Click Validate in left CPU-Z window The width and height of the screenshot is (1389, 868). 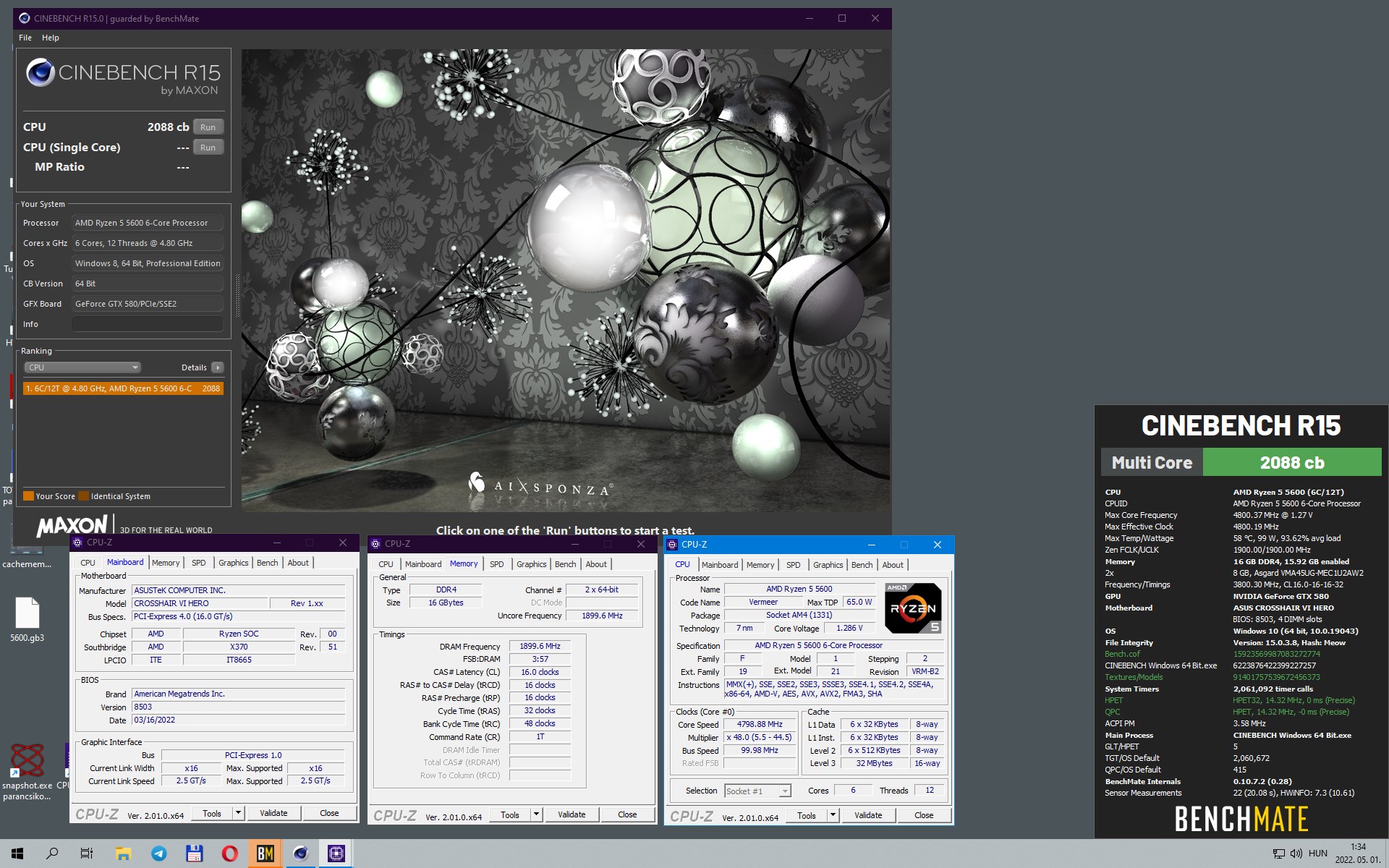click(273, 813)
